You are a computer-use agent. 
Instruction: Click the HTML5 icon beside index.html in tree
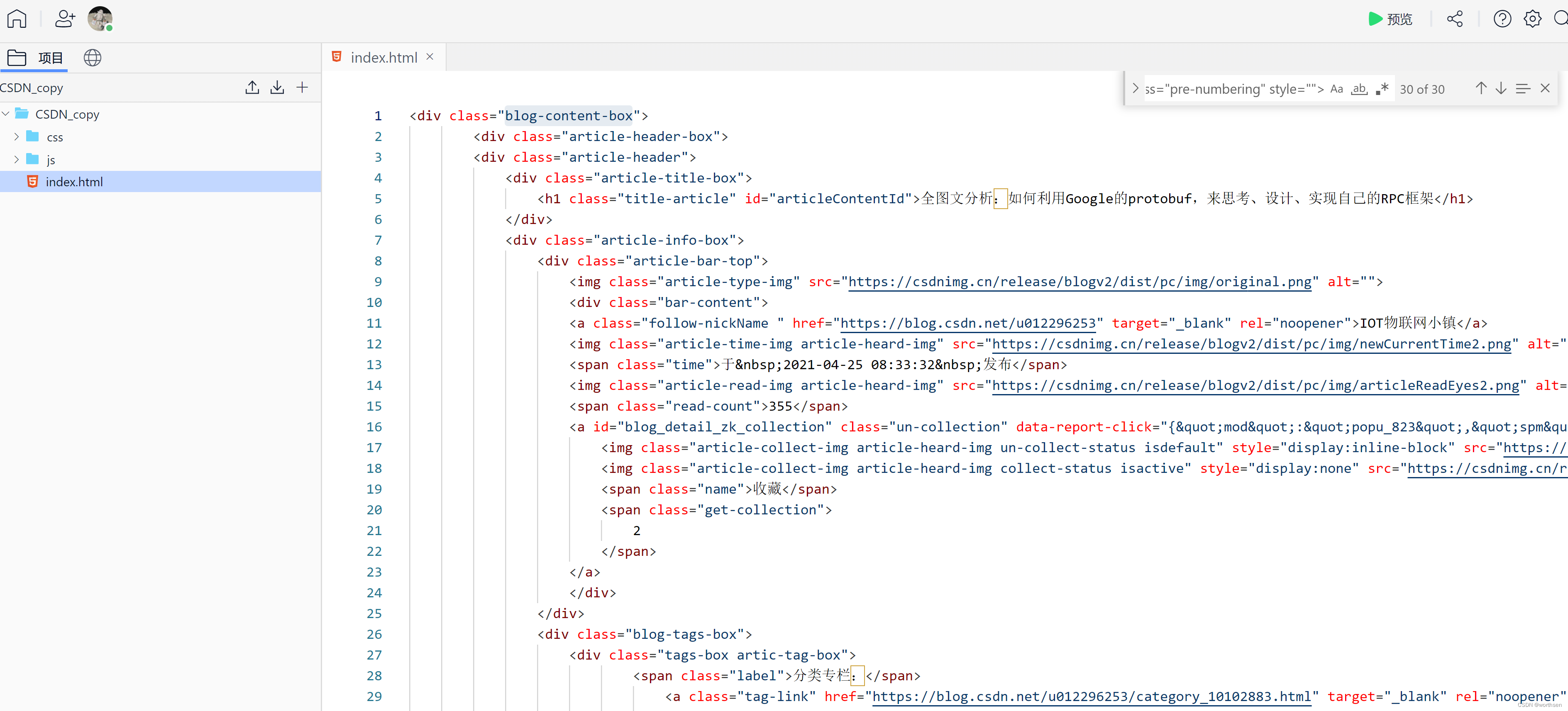33,181
